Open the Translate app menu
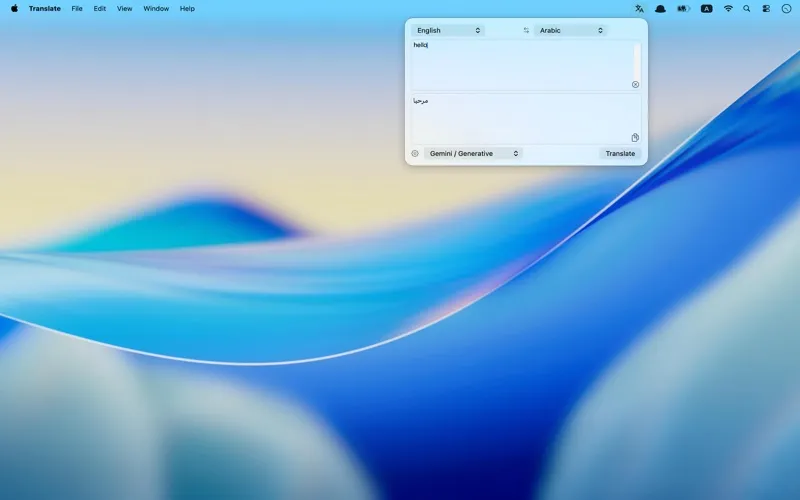This screenshot has height=500, width=800. pos(45,9)
